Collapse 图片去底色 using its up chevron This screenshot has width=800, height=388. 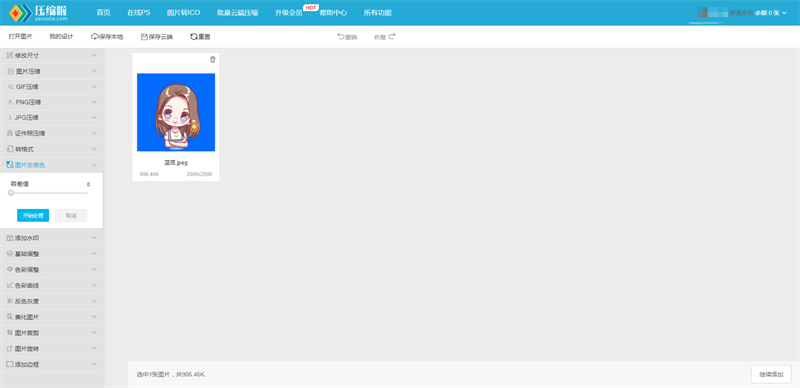pyautogui.click(x=94, y=165)
